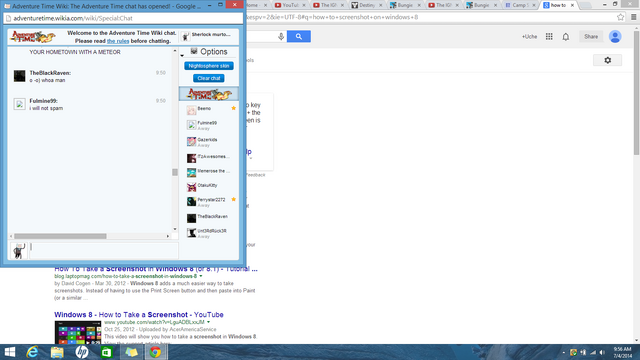
Task: Switch to the Destiny tab
Action: coord(367,5)
